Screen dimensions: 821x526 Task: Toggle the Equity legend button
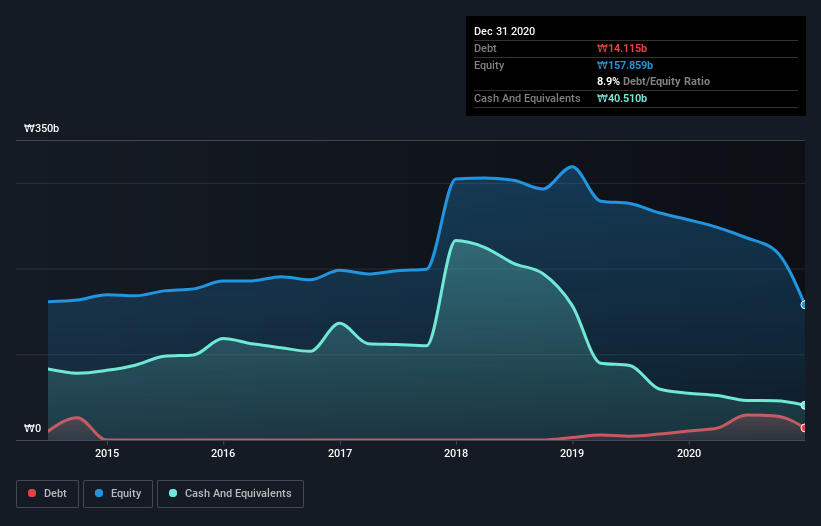118,494
